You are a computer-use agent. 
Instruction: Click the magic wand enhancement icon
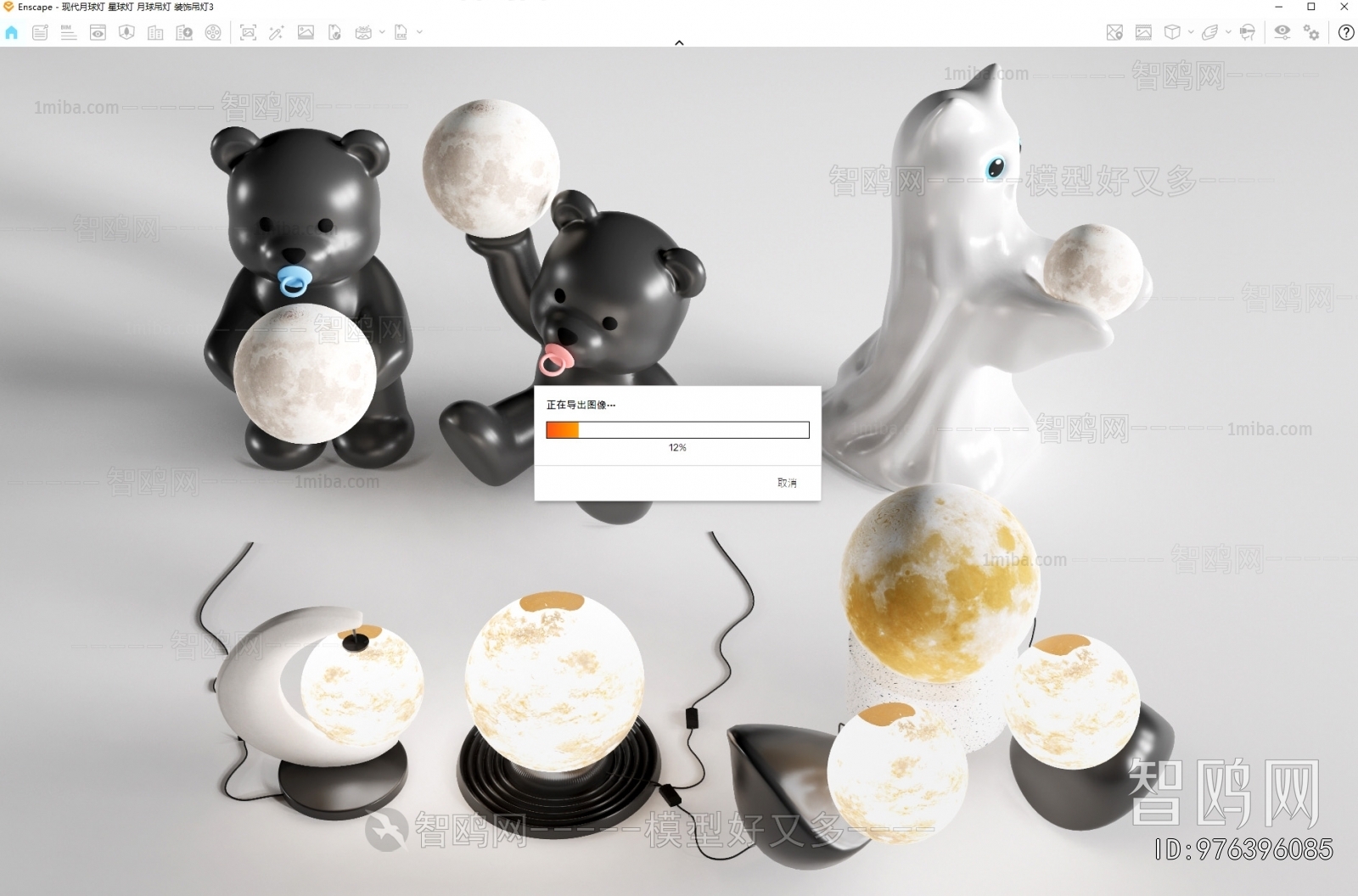point(277,33)
